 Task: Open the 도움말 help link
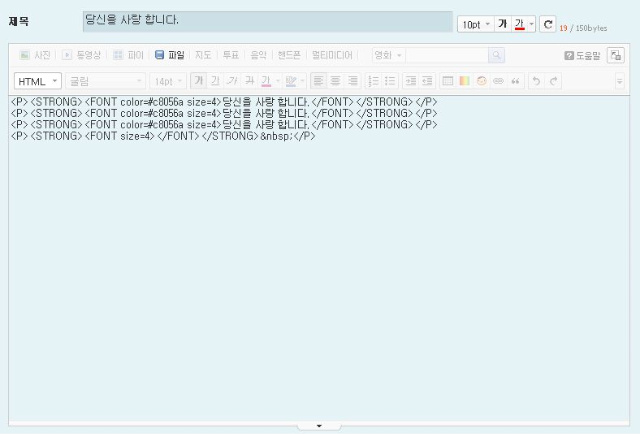point(582,56)
